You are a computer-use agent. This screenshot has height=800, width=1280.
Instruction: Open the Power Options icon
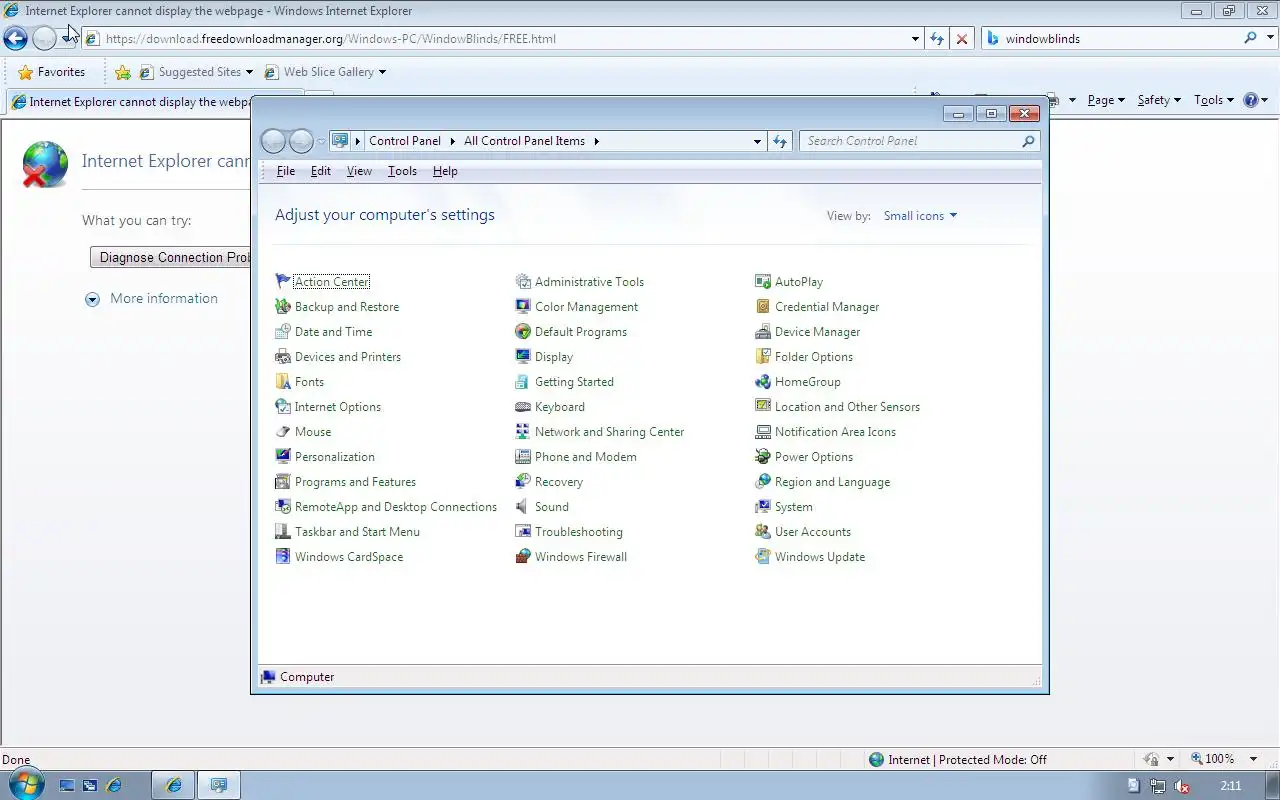[x=763, y=457]
